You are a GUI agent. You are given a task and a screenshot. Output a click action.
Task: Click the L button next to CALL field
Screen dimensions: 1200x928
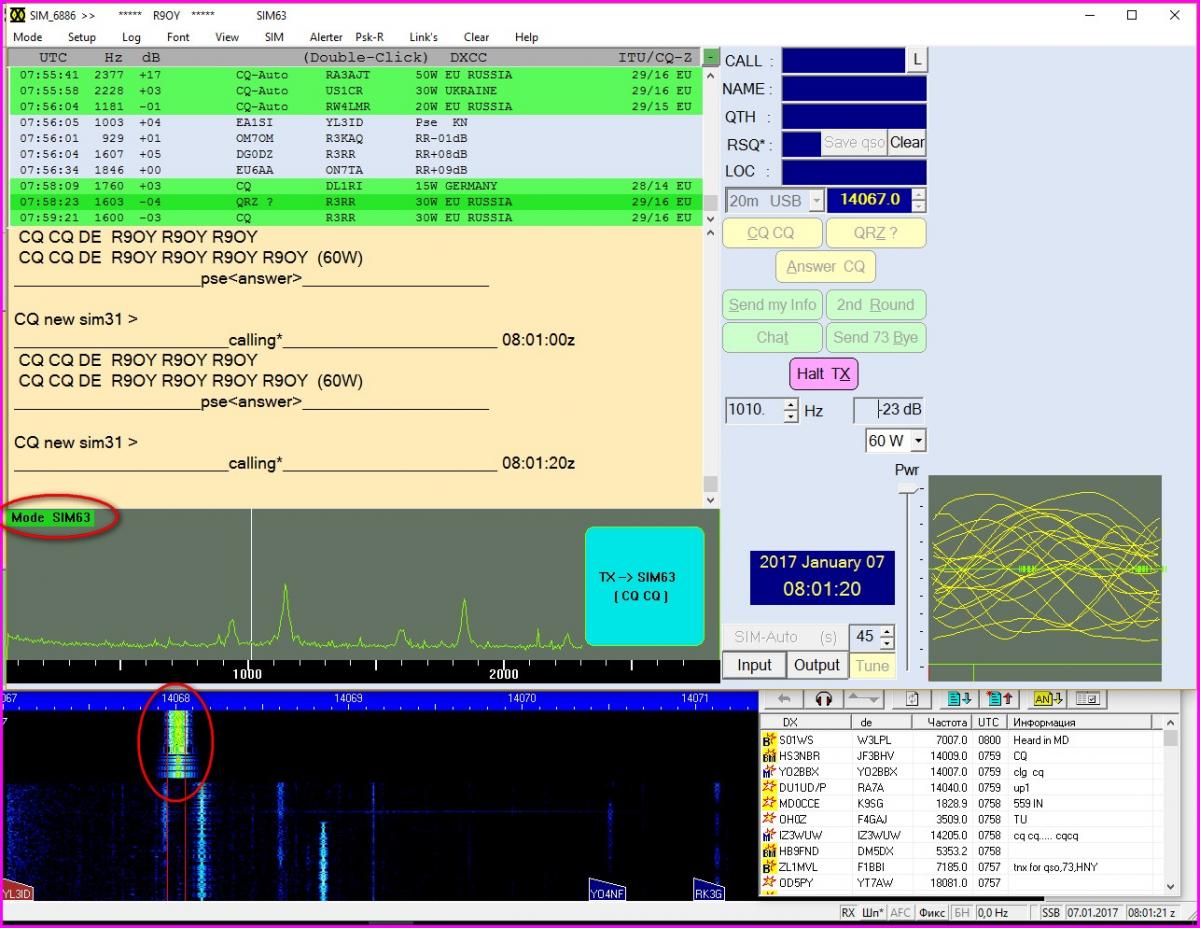point(916,61)
